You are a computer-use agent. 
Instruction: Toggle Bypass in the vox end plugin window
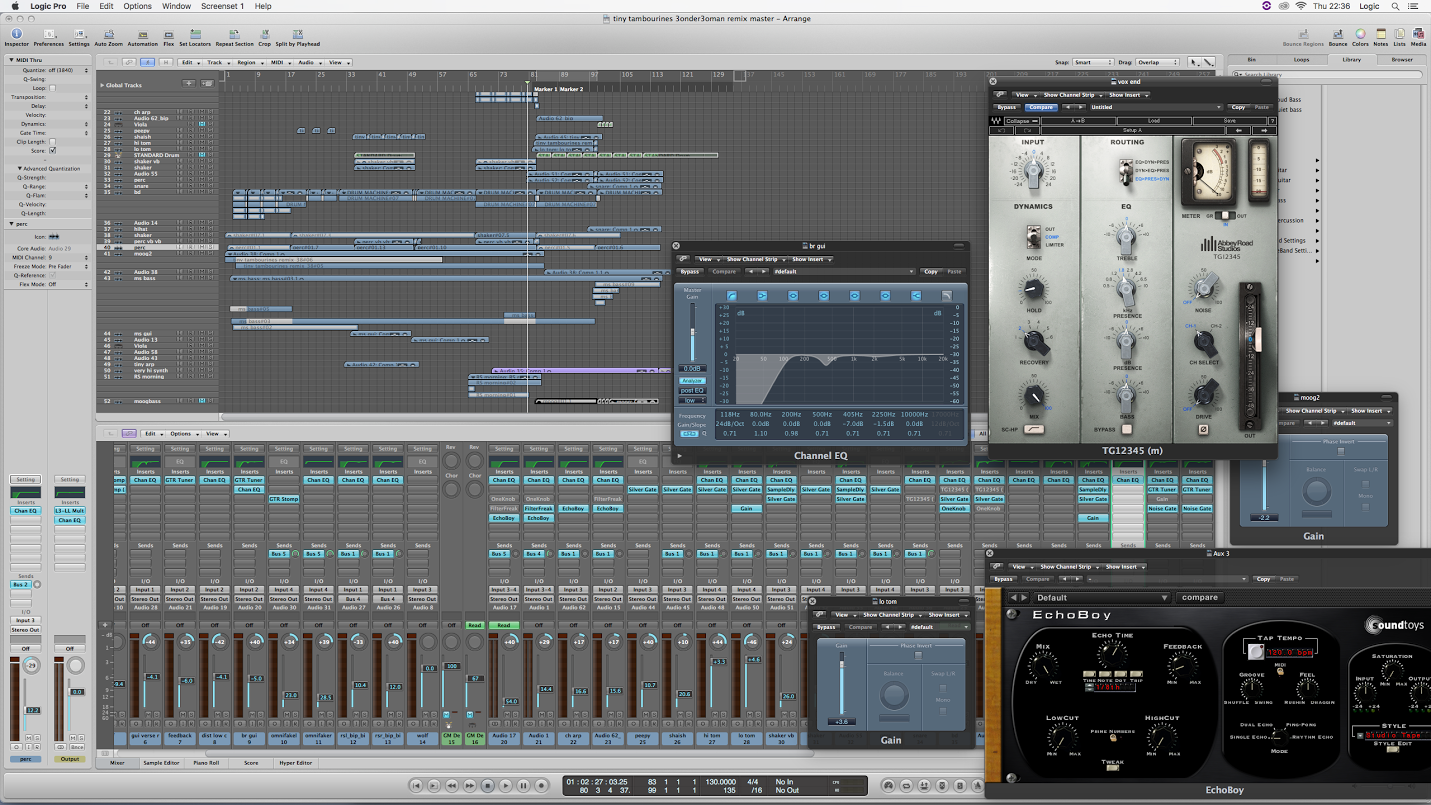click(1007, 107)
